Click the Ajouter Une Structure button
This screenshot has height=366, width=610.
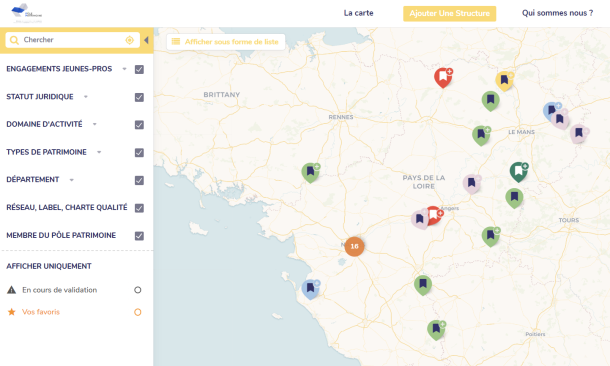[x=449, y=14]
